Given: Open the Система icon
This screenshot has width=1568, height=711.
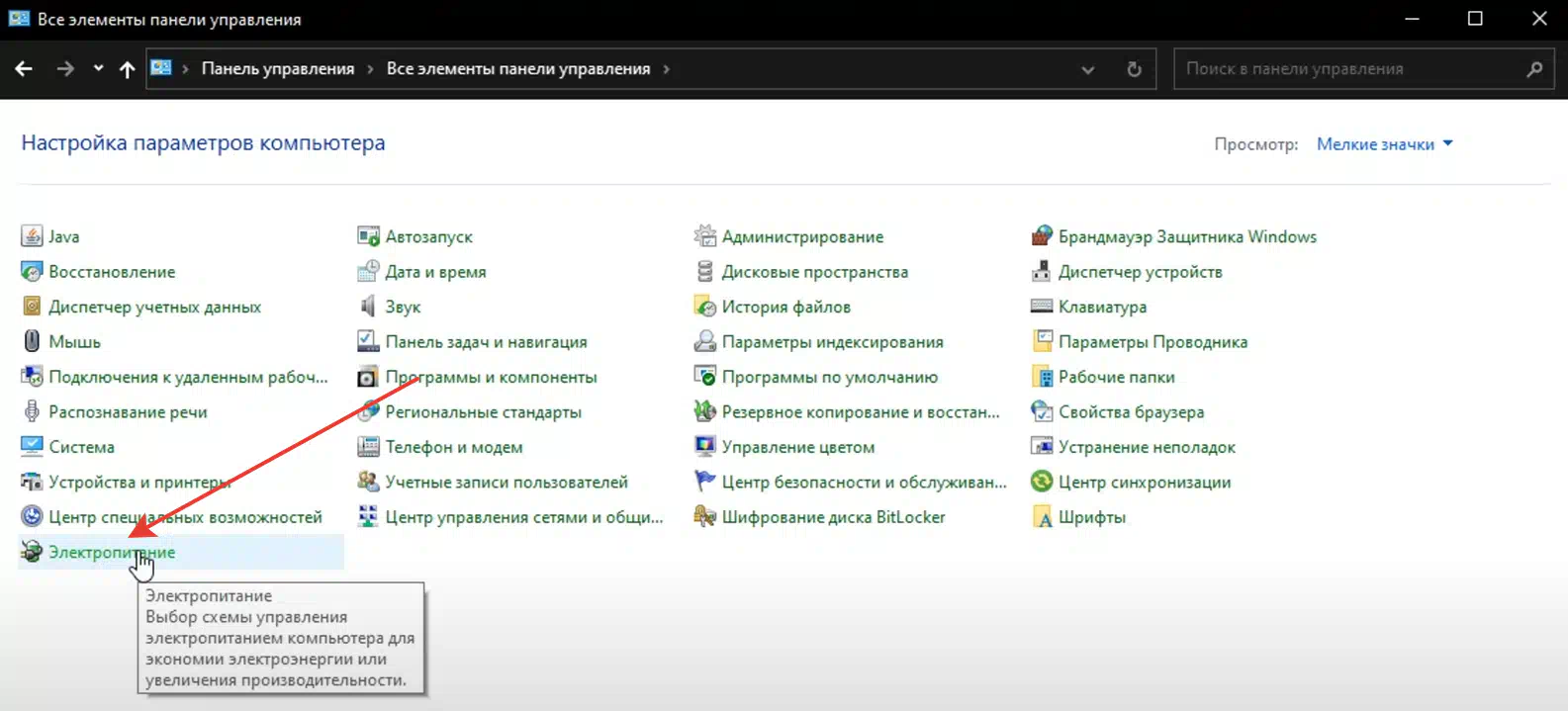Looking at the screenshot, I should pyautogui.click(x=32, y=447).
